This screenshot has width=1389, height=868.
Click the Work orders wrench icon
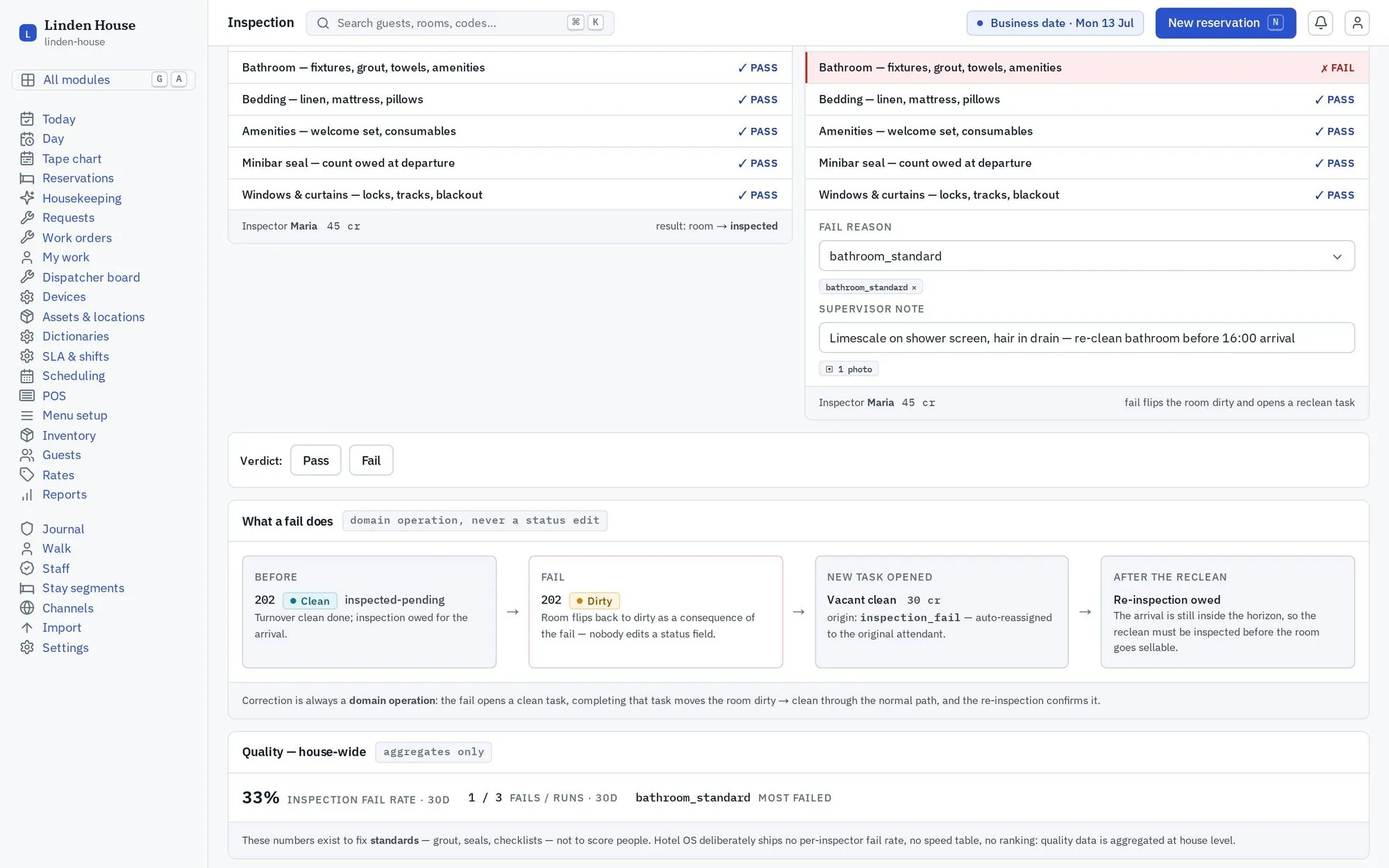(27, 237)
